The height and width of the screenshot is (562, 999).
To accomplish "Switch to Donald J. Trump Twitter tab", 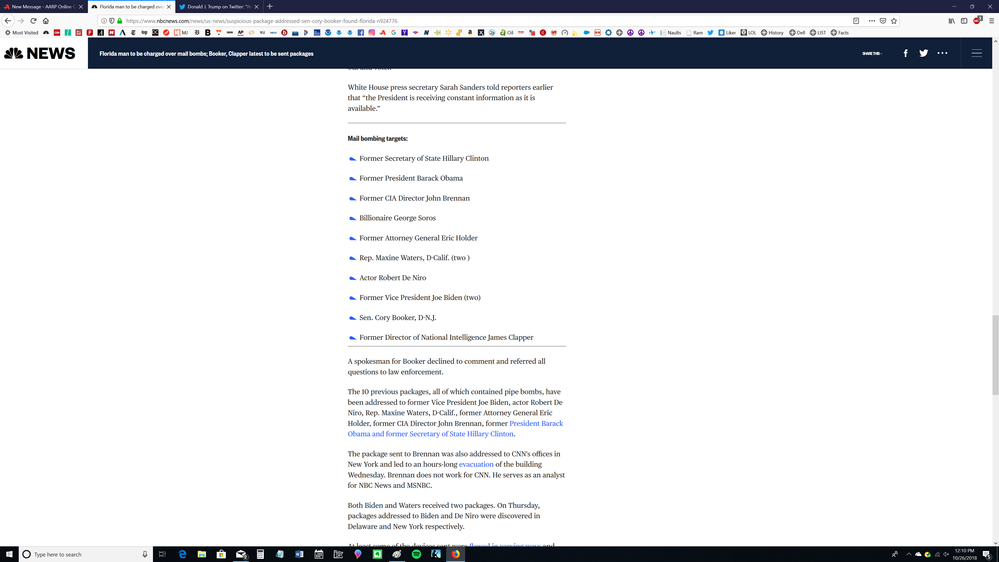I will tap(219, 6).
